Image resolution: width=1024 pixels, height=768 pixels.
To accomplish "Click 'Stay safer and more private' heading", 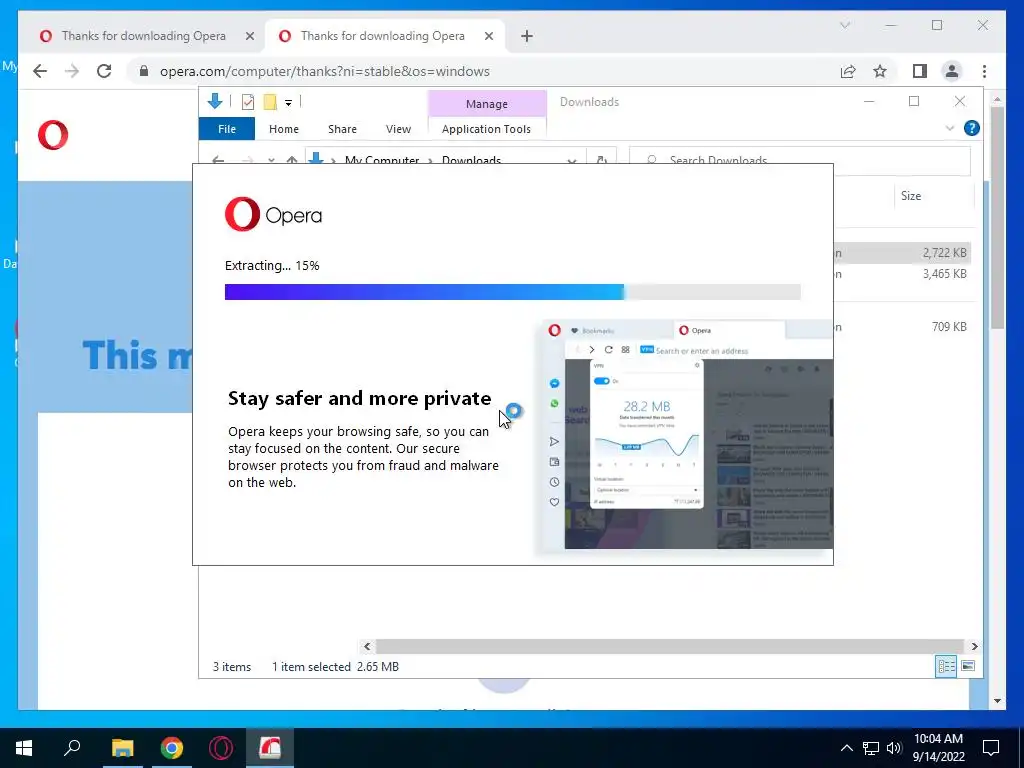I will click(x=359, y=398).
